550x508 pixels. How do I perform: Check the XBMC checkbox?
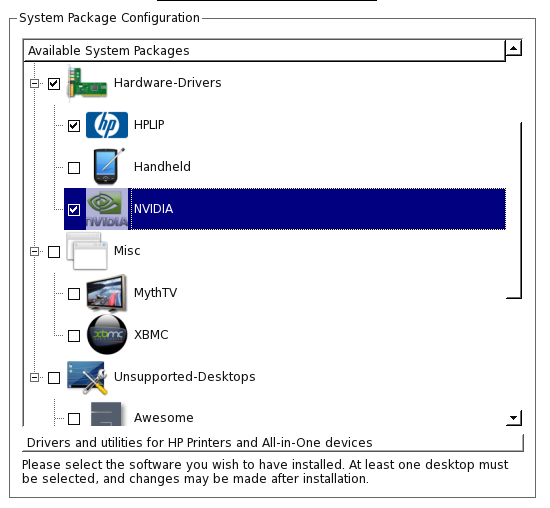pyautogui.click(x=74, y=336)
